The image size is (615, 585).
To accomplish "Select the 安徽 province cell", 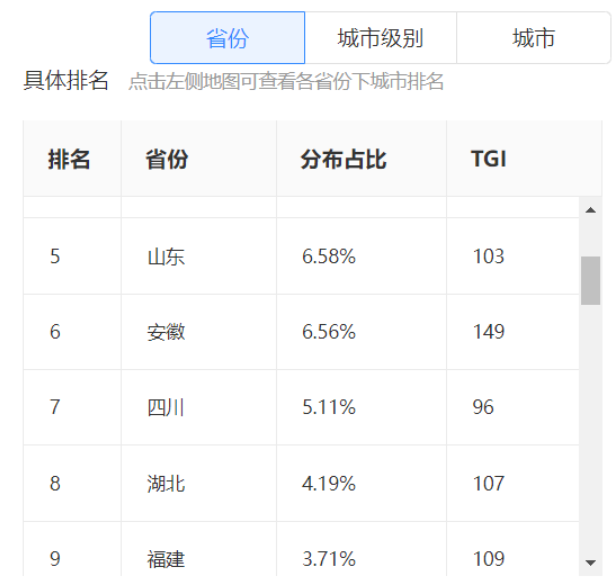I will (x=166, y=332).
